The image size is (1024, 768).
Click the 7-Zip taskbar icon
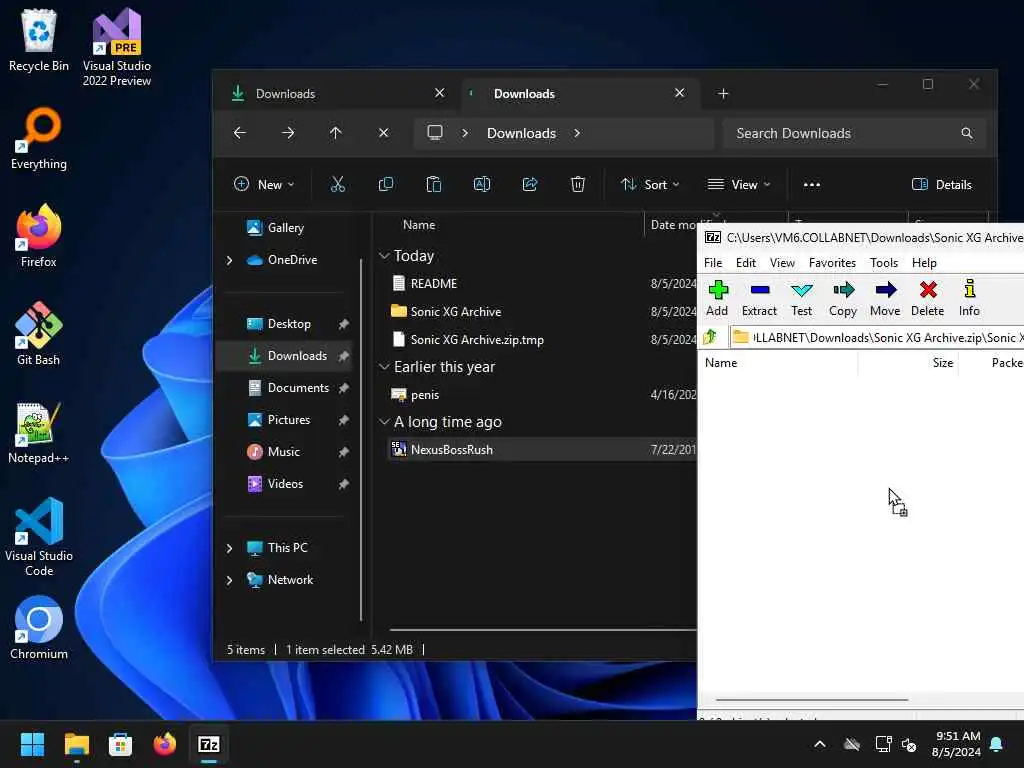click(x=209, y=744)
